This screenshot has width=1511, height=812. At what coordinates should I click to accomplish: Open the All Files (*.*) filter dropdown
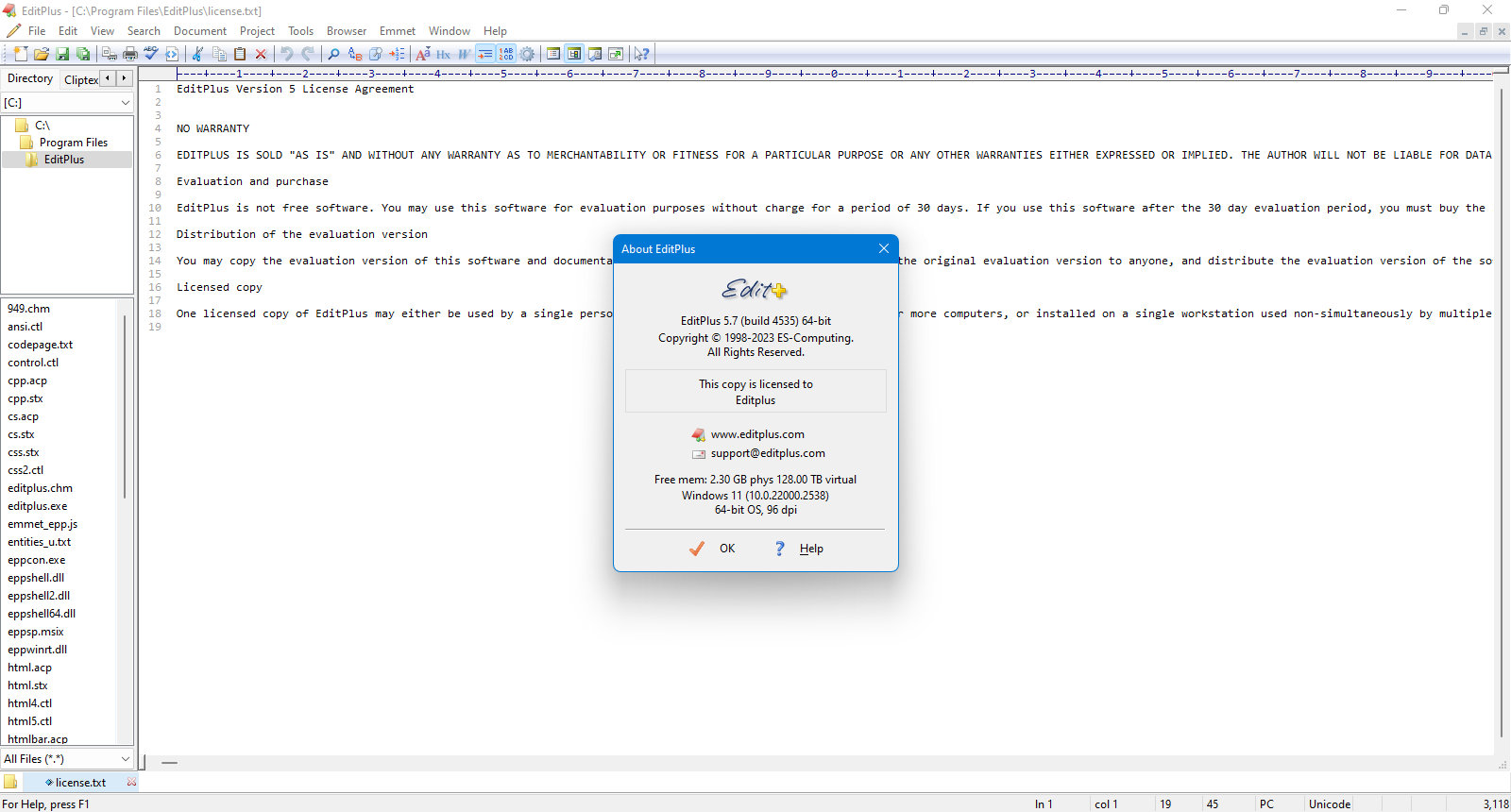[67, 759]
